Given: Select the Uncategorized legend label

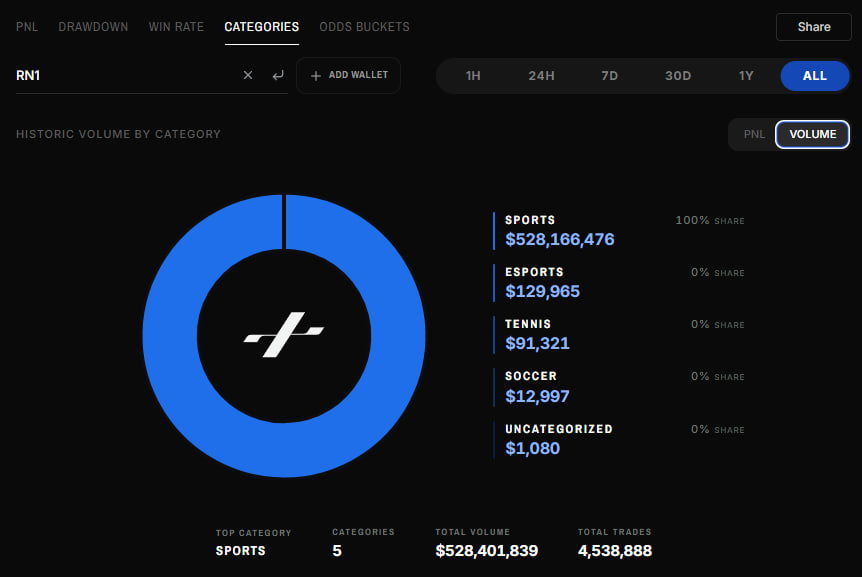Looking at the screenshot, I should 559,429.
